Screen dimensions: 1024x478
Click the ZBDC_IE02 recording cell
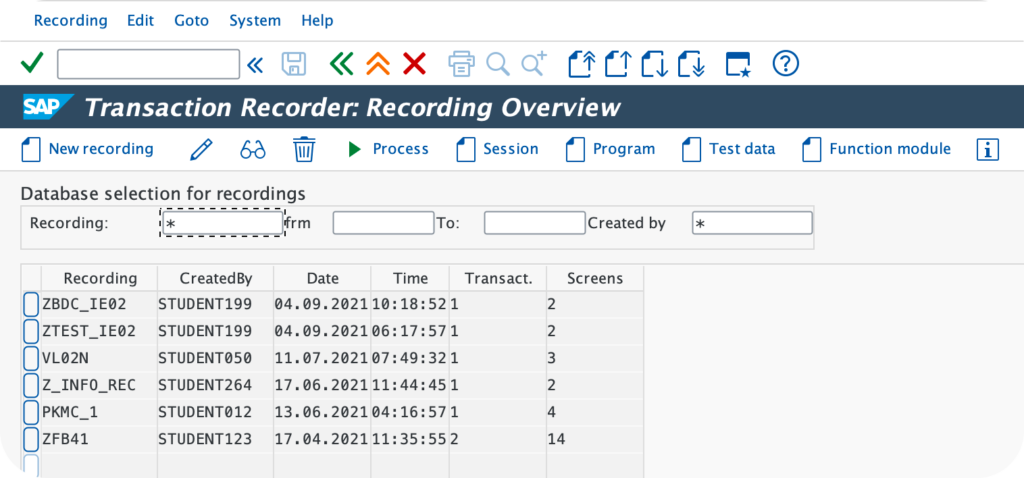[x=99, y=304]
